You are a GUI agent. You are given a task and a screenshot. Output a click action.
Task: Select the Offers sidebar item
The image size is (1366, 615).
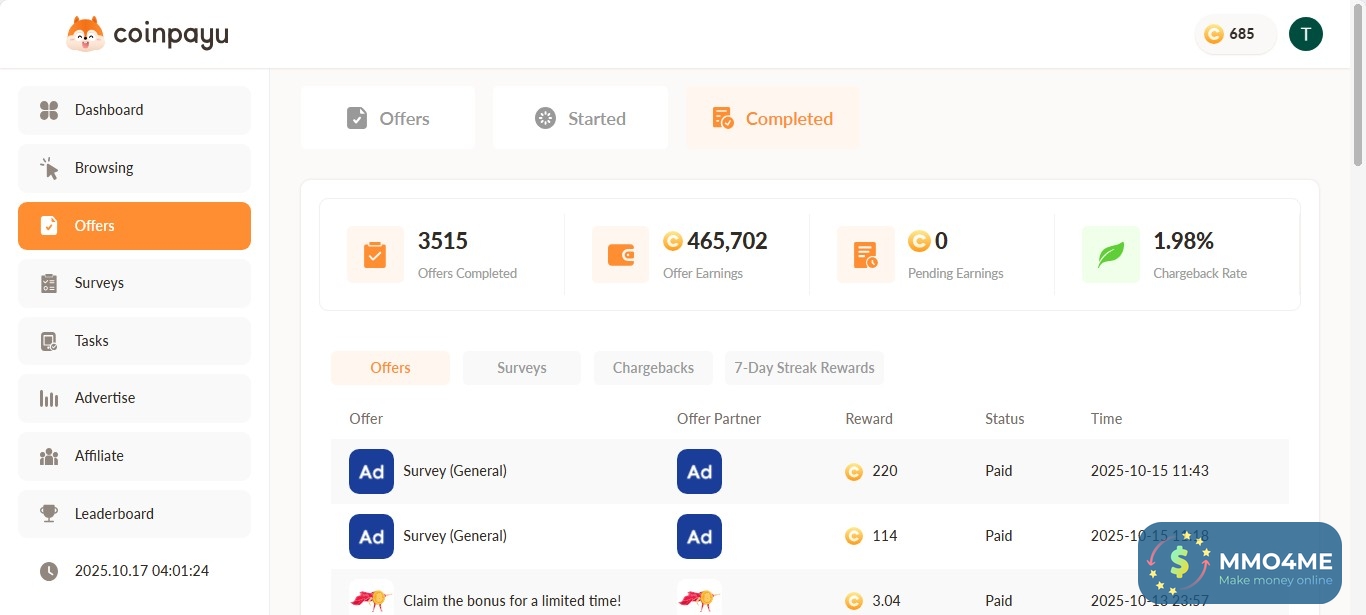coord(134,226)
